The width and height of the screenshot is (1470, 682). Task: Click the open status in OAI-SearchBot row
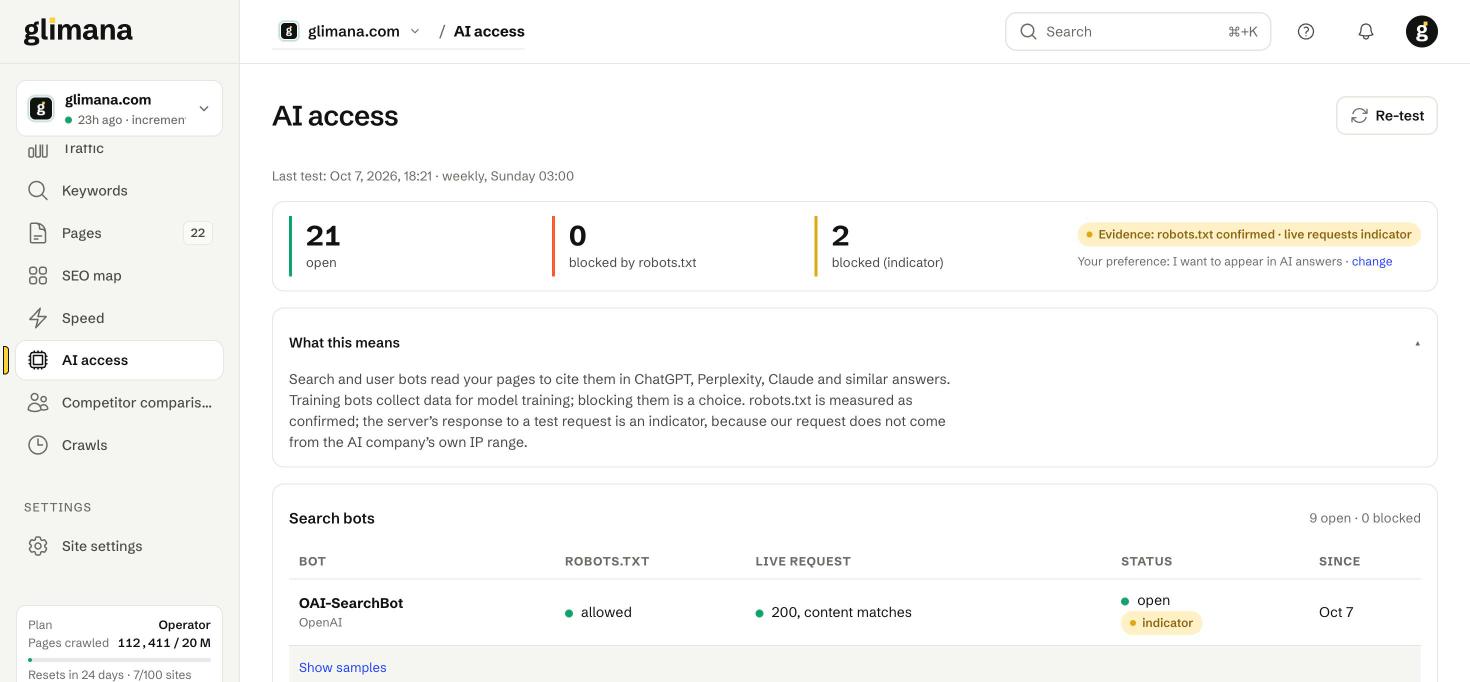pos(1145,600)
